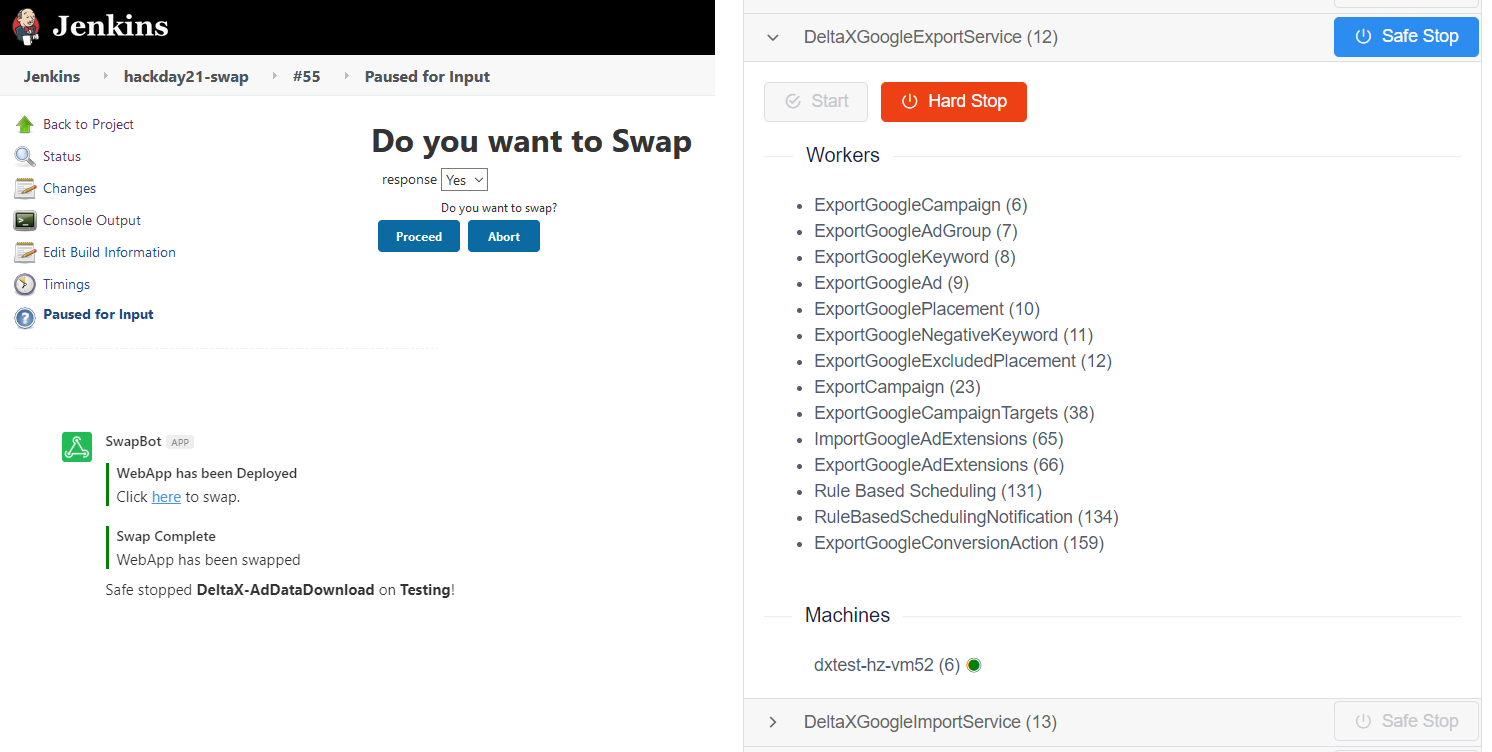The width and height of the screenshot is (1492, 752).
Task: Click the Jenkins breadcrumb item
Action: coord(52,76)
